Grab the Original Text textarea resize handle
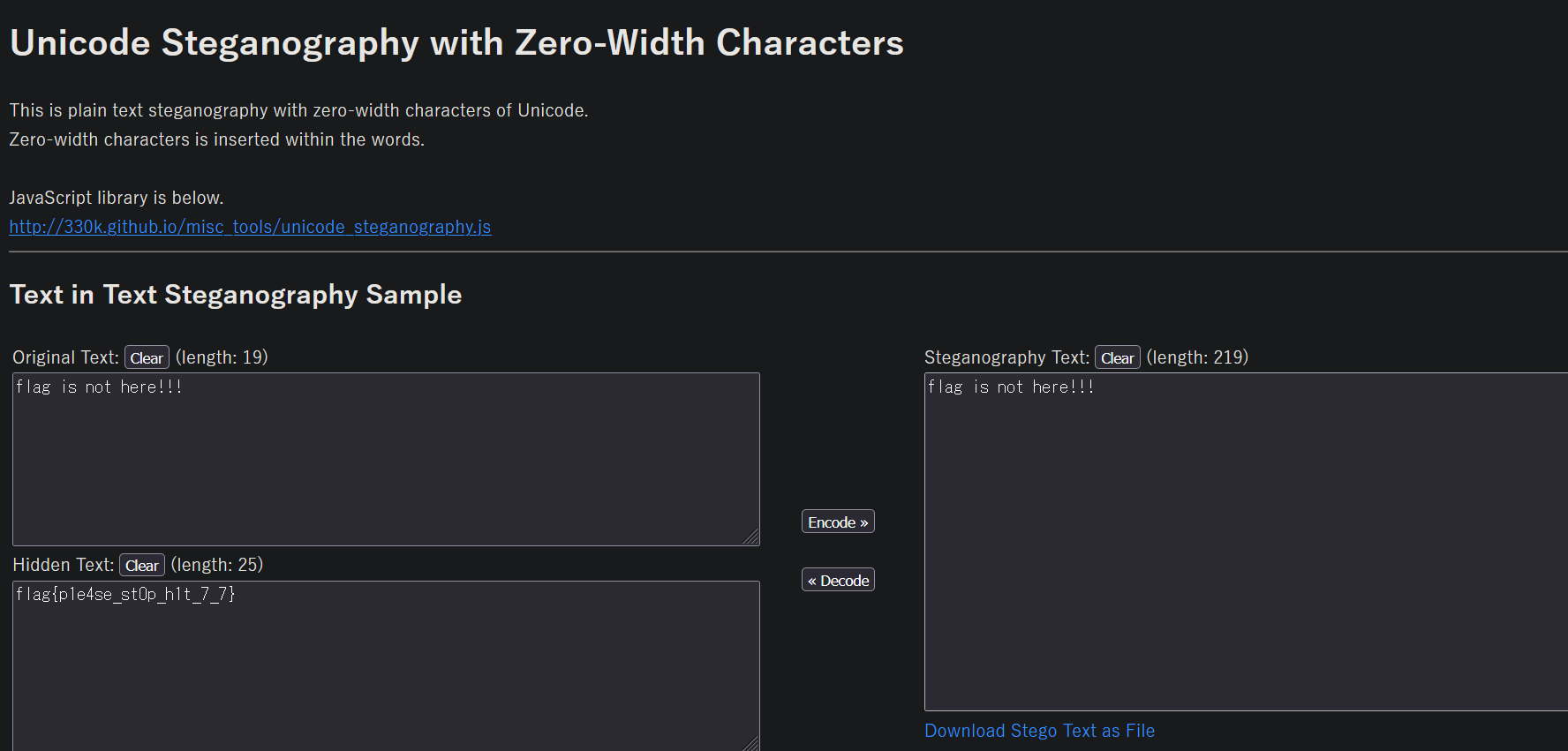Image resolution: width=1568 pixels, height=751 pixels. [x=752, y=537]
